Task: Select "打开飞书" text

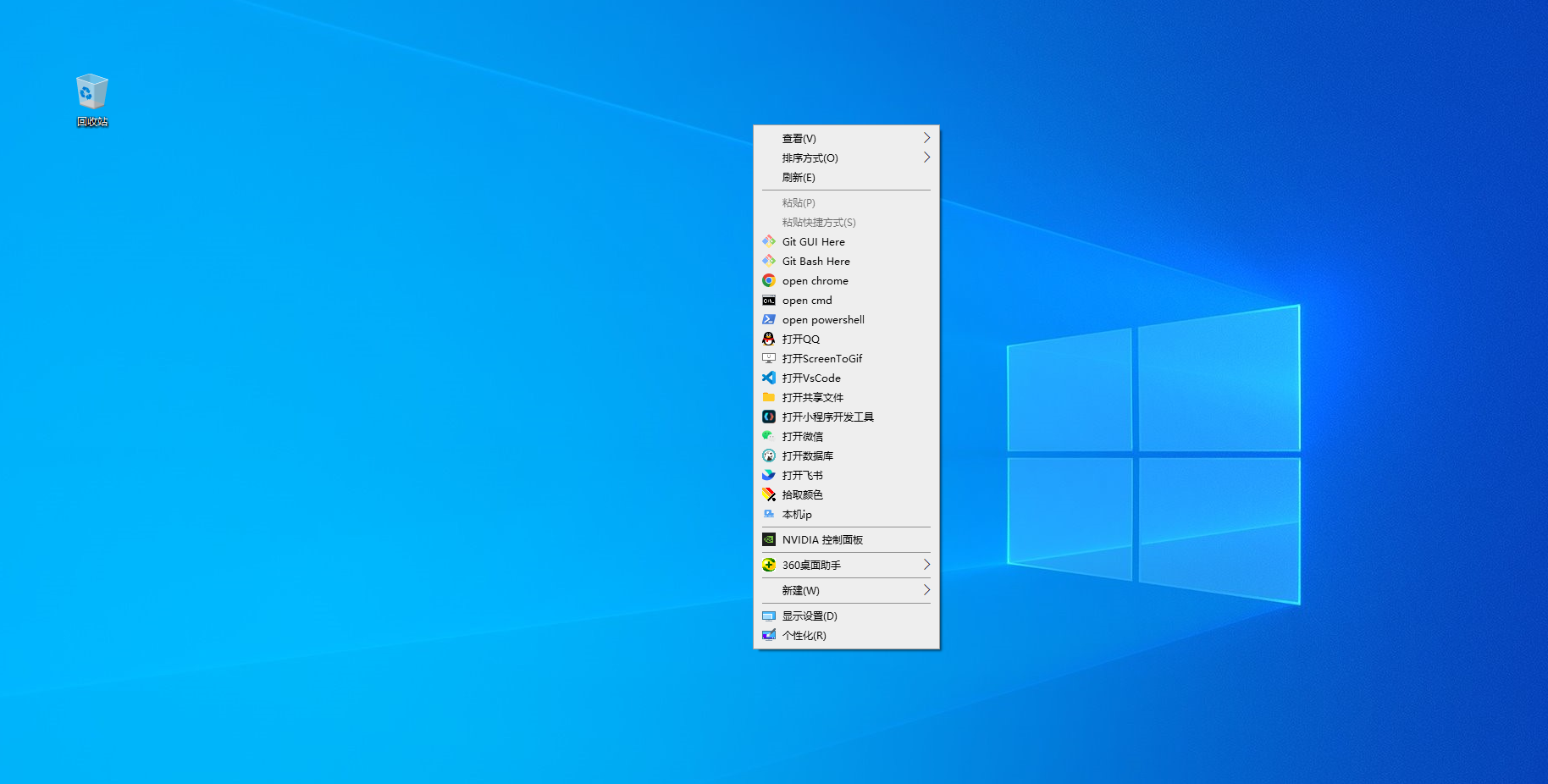Action: [x=802, y=475]
